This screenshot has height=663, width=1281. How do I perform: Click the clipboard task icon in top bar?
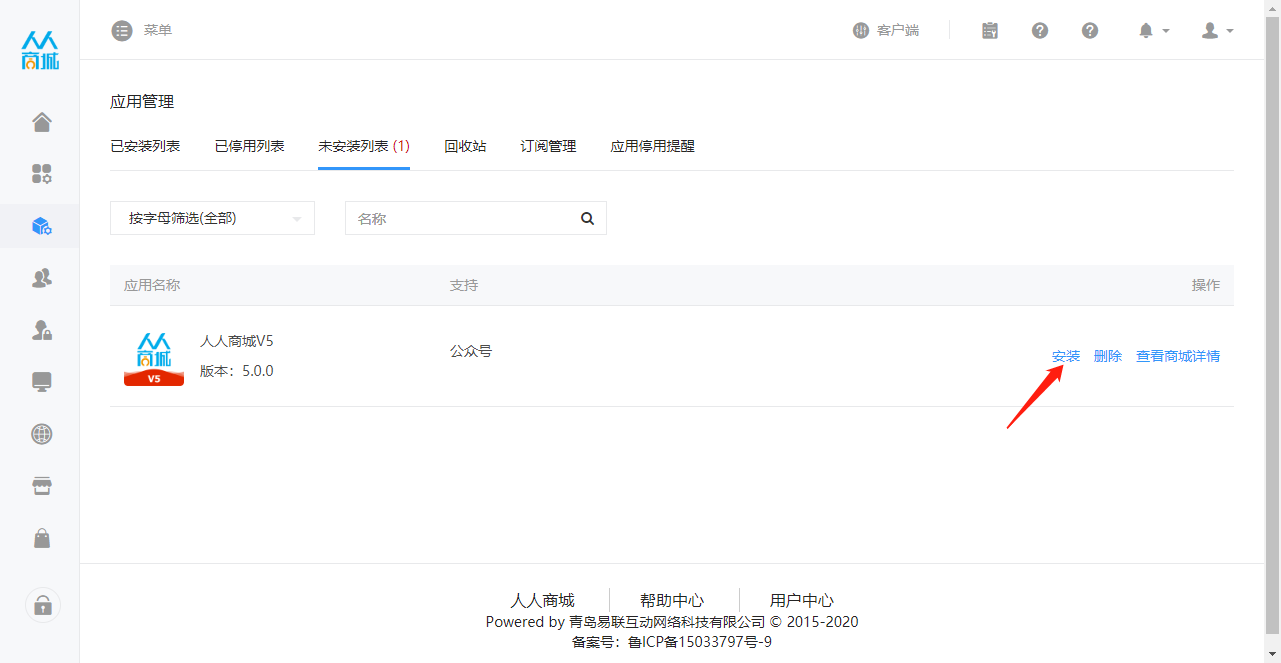pyautogui.click(x=990, y=30)
